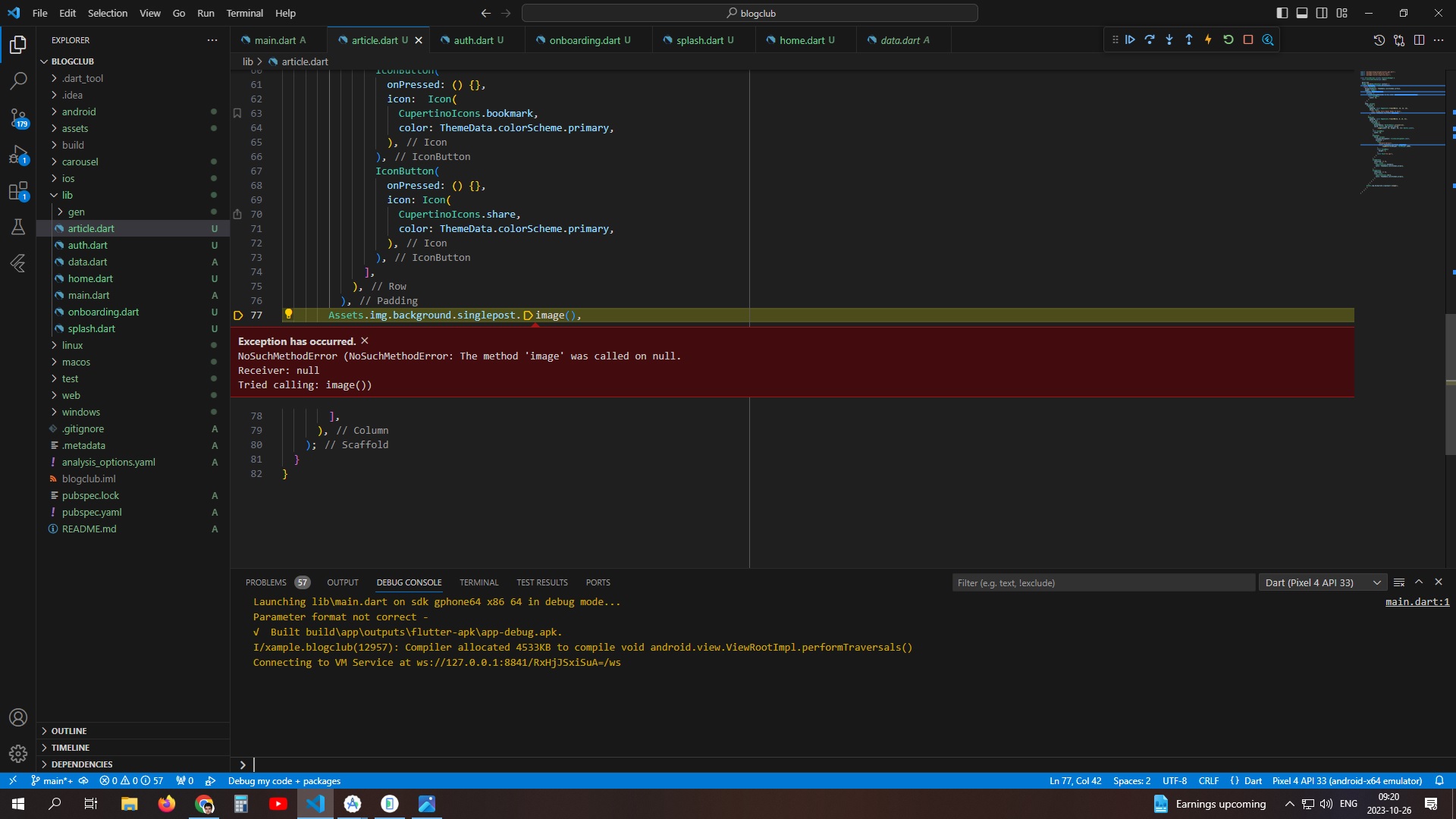Open pubspec.yaml in the explorer
The image size is (1456, 819).
point(92,512)
